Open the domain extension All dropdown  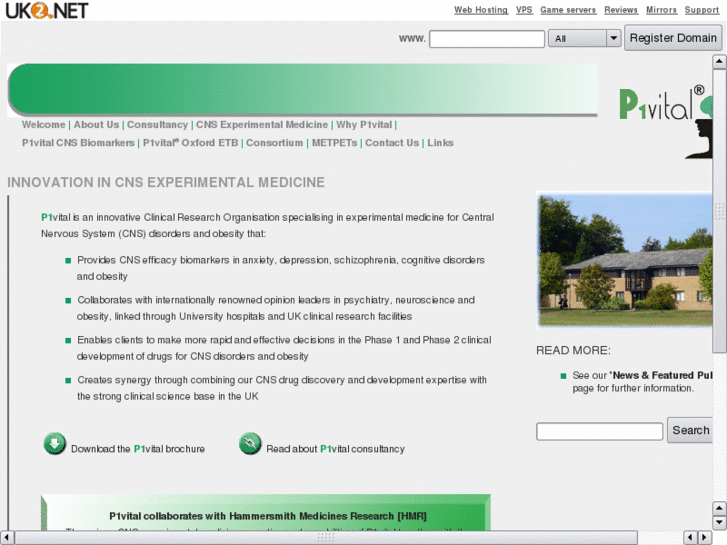[x=584, y=38]
